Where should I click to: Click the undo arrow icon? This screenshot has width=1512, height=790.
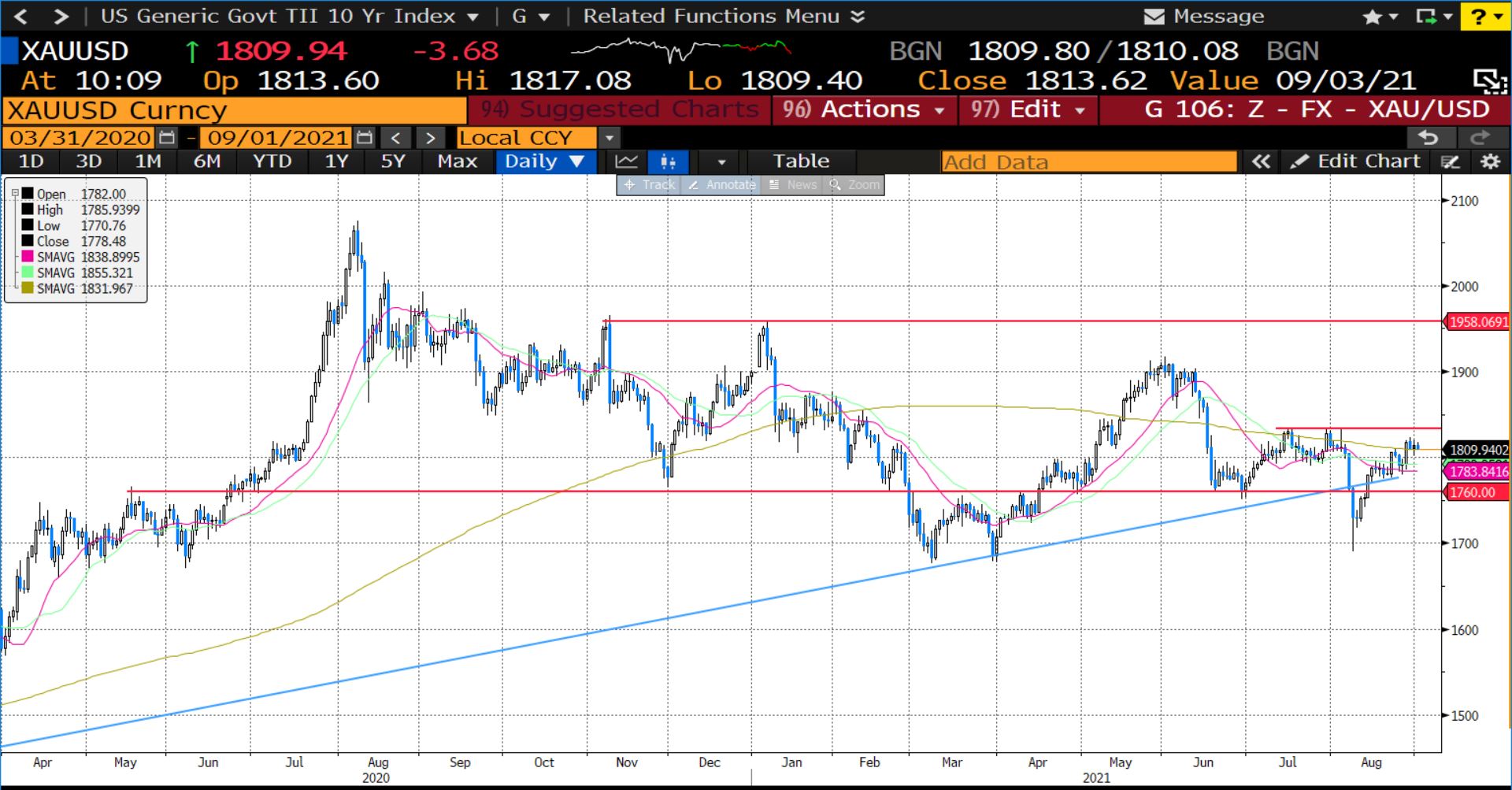coord(1428,138)
